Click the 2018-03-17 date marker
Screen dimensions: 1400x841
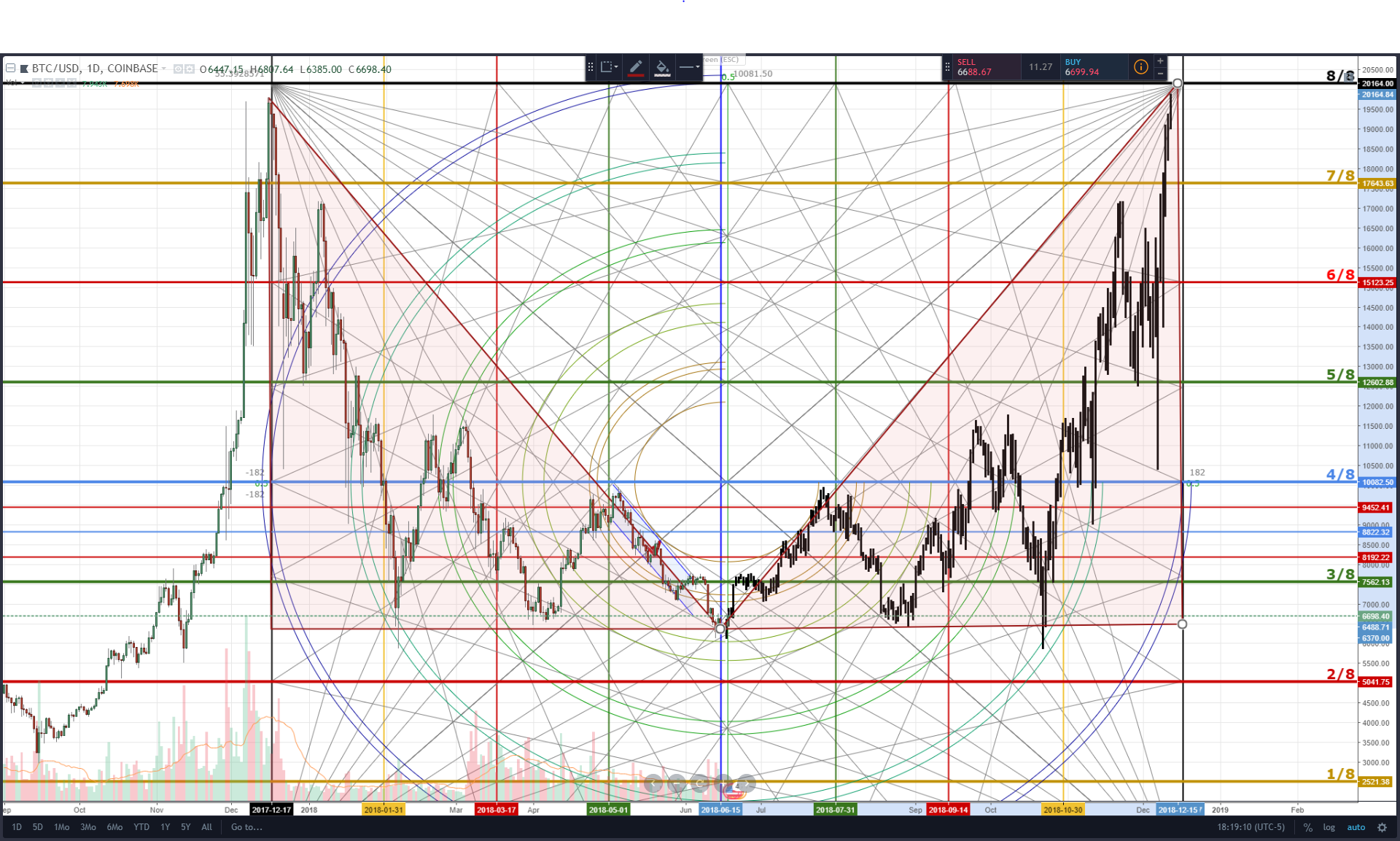(x=496, y=810)
